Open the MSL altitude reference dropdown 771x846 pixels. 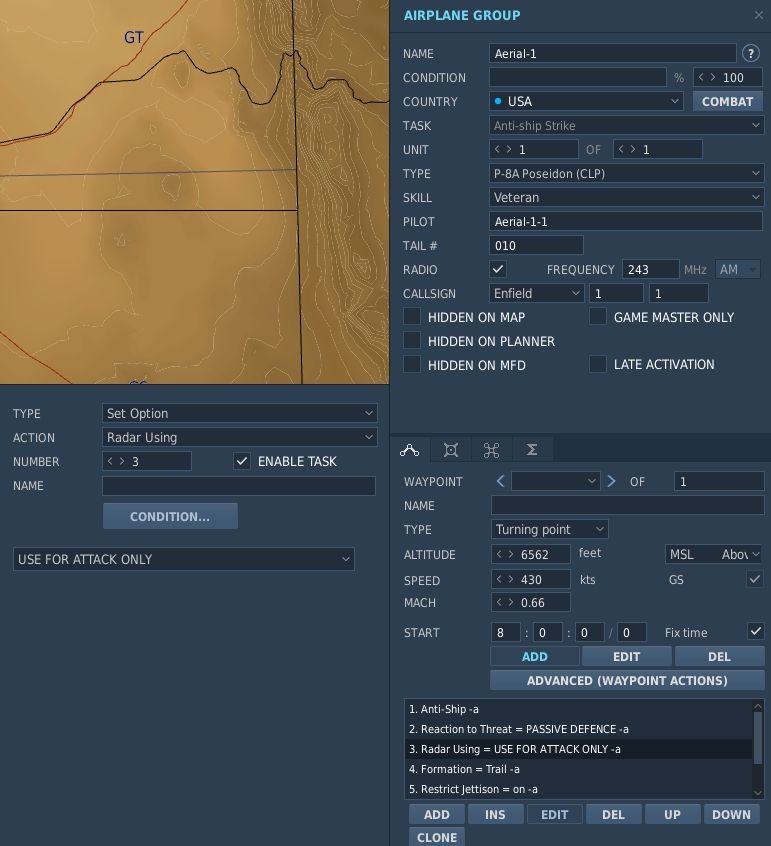coord(713,554)
